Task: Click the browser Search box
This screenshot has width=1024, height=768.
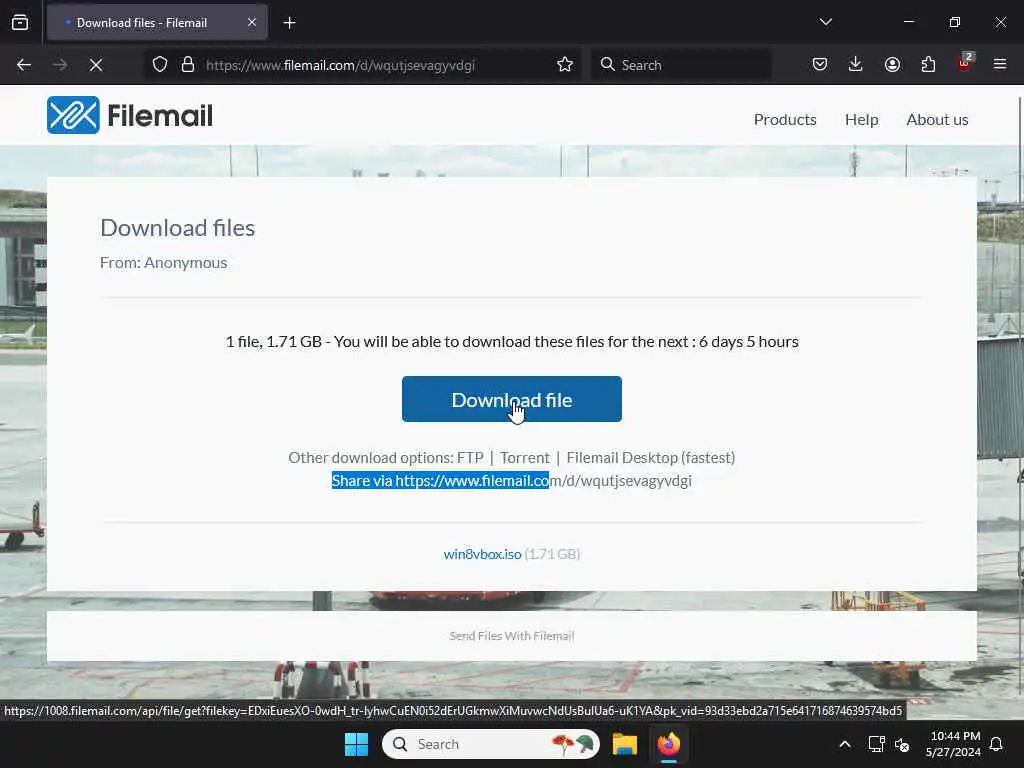Action: [681, 65]
